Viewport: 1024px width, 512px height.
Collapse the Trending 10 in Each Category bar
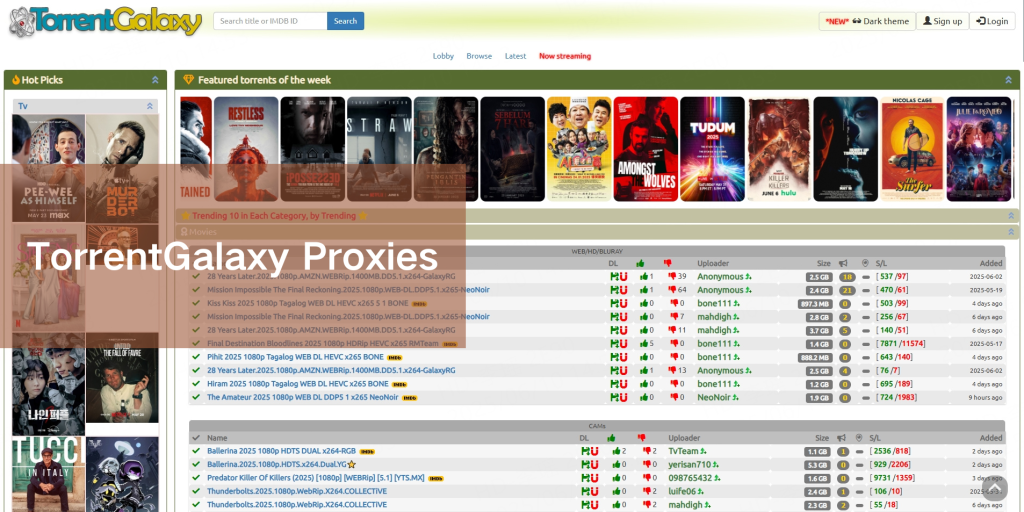[1012, 216]
